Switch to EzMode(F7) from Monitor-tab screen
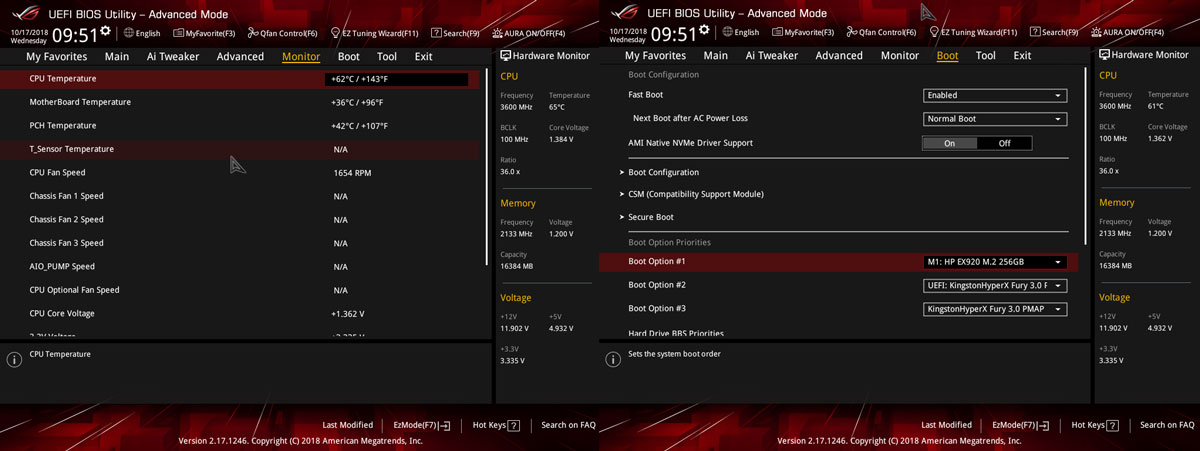 click(x=421, y=425)
